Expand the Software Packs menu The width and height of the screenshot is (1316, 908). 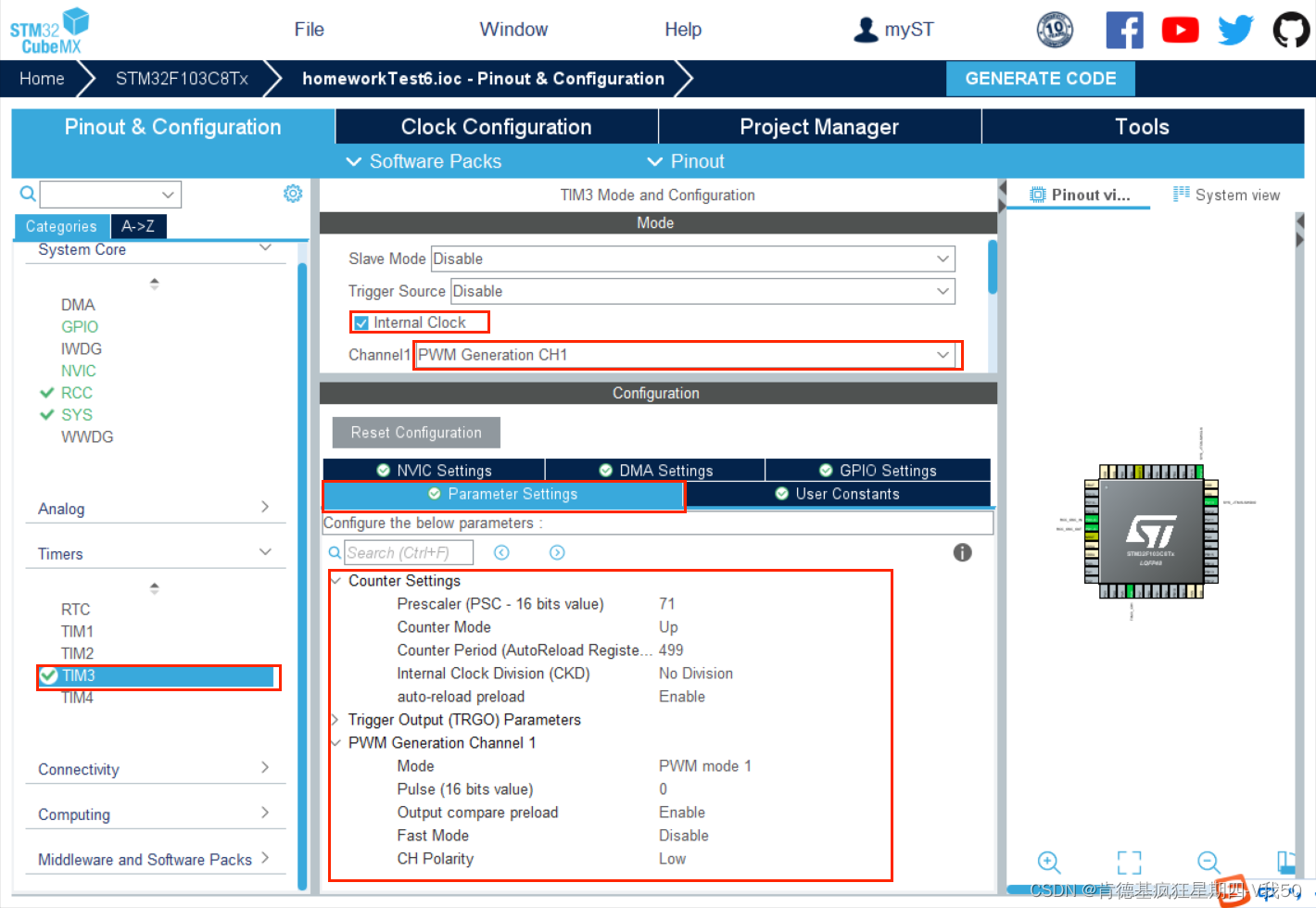pos(424,161)
